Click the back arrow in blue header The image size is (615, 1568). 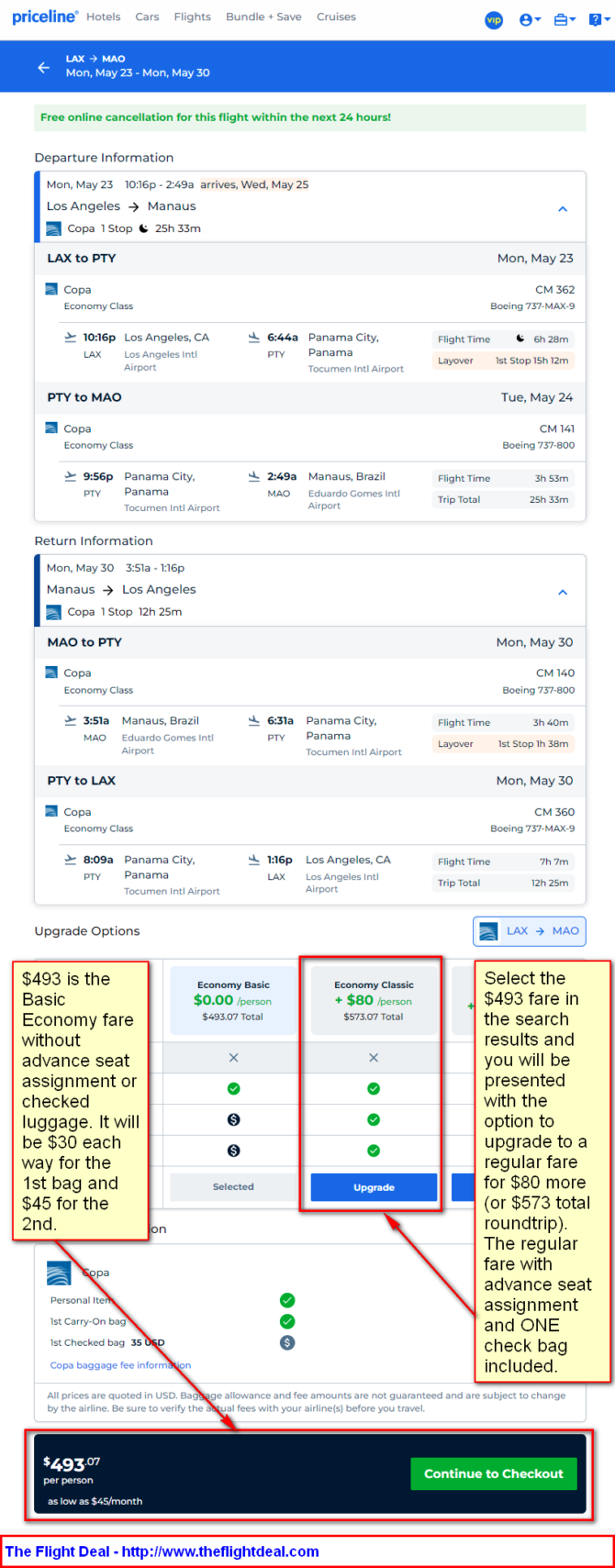[43, 67]
